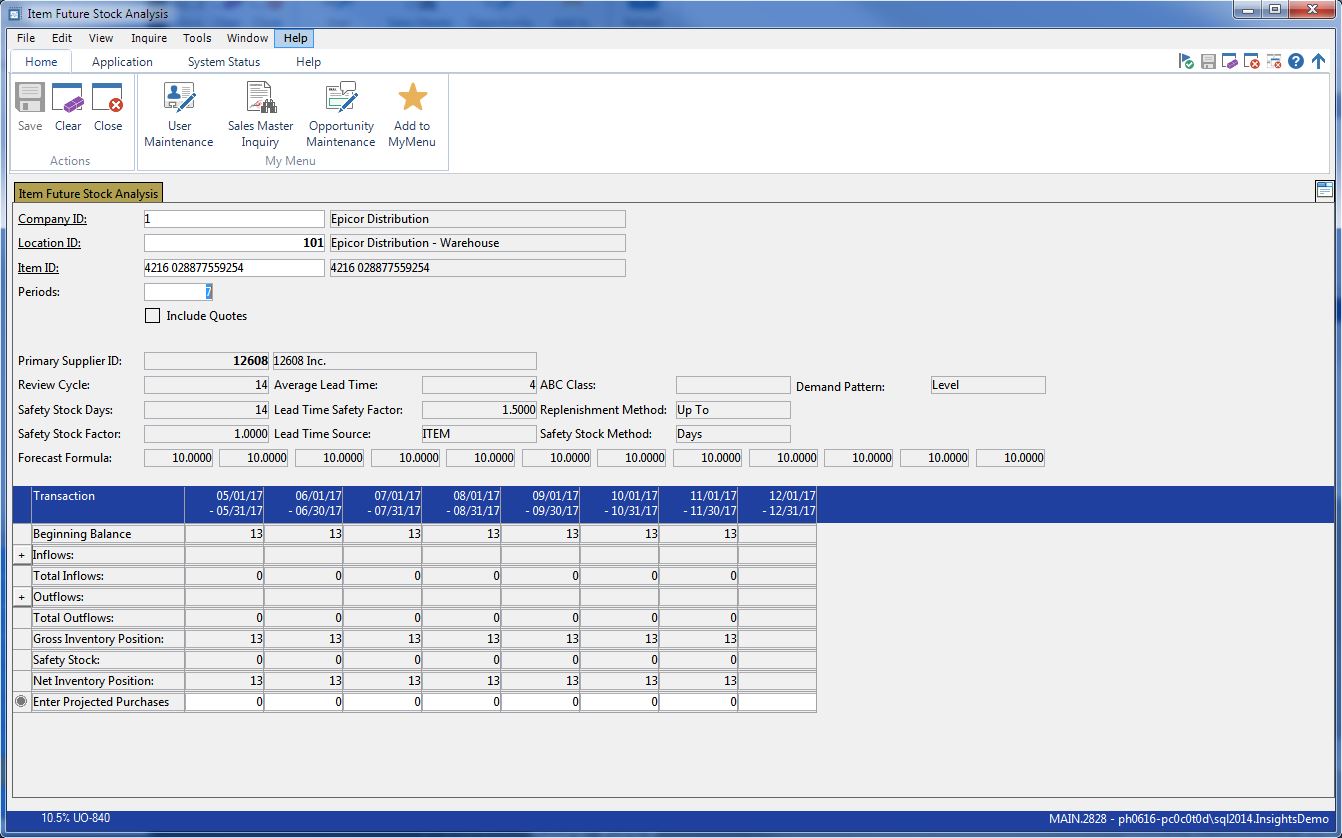Open User Maintenance from My Menu
Viewport: 1342px width, 838px height.
pyautogui.click(x=179, y=114)
